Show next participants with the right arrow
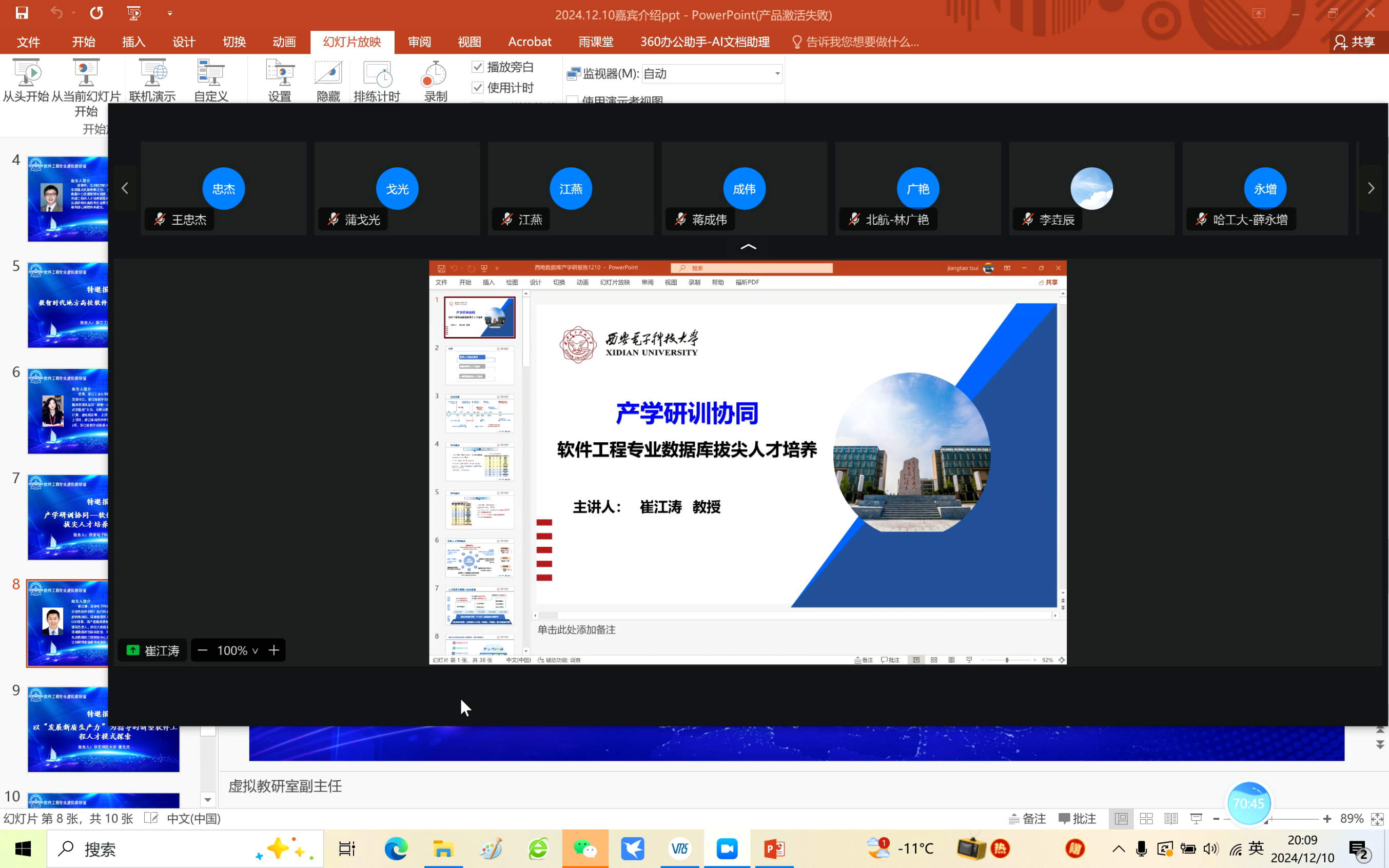This screenshot has width=1389, height=868. pyautogui.click(x=1371, y=188)
